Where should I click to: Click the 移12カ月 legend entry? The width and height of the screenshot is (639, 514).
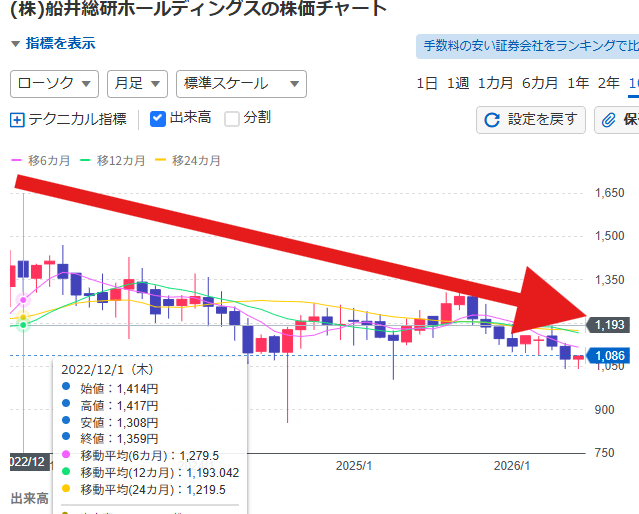113,161
